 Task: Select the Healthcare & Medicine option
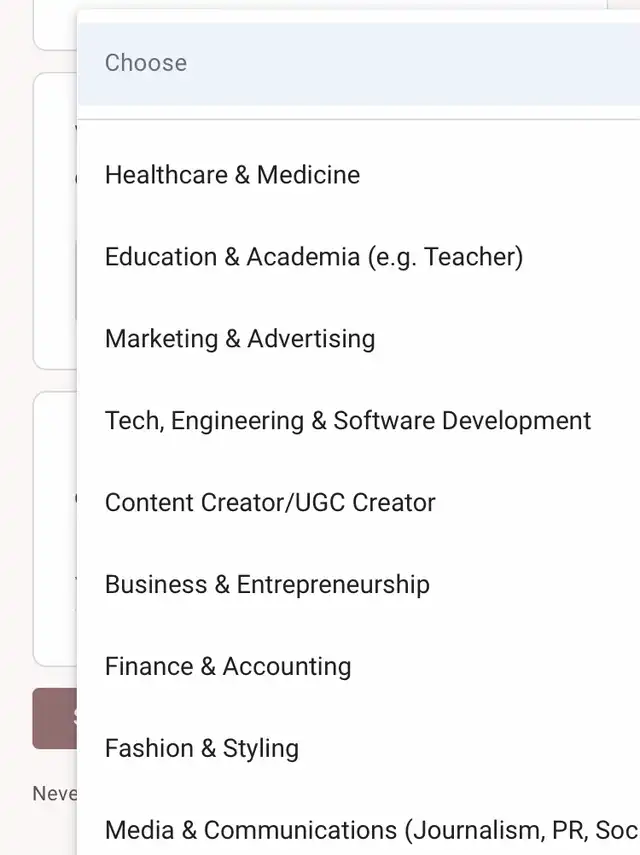point(359,175)
